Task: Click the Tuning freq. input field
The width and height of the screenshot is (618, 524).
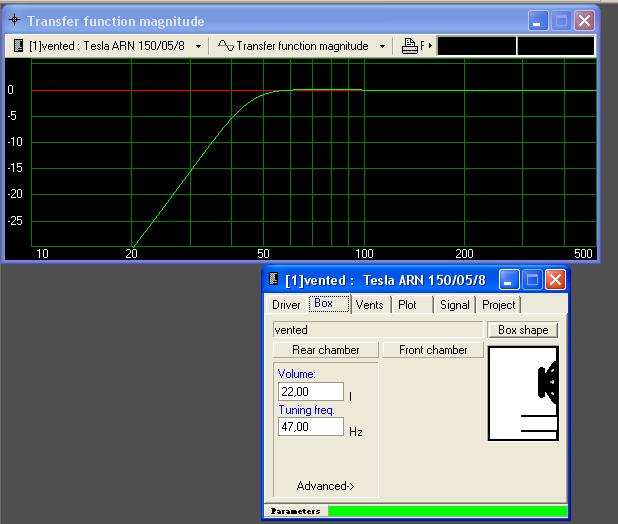Action: pyautogui.click(x=310, y=427)
